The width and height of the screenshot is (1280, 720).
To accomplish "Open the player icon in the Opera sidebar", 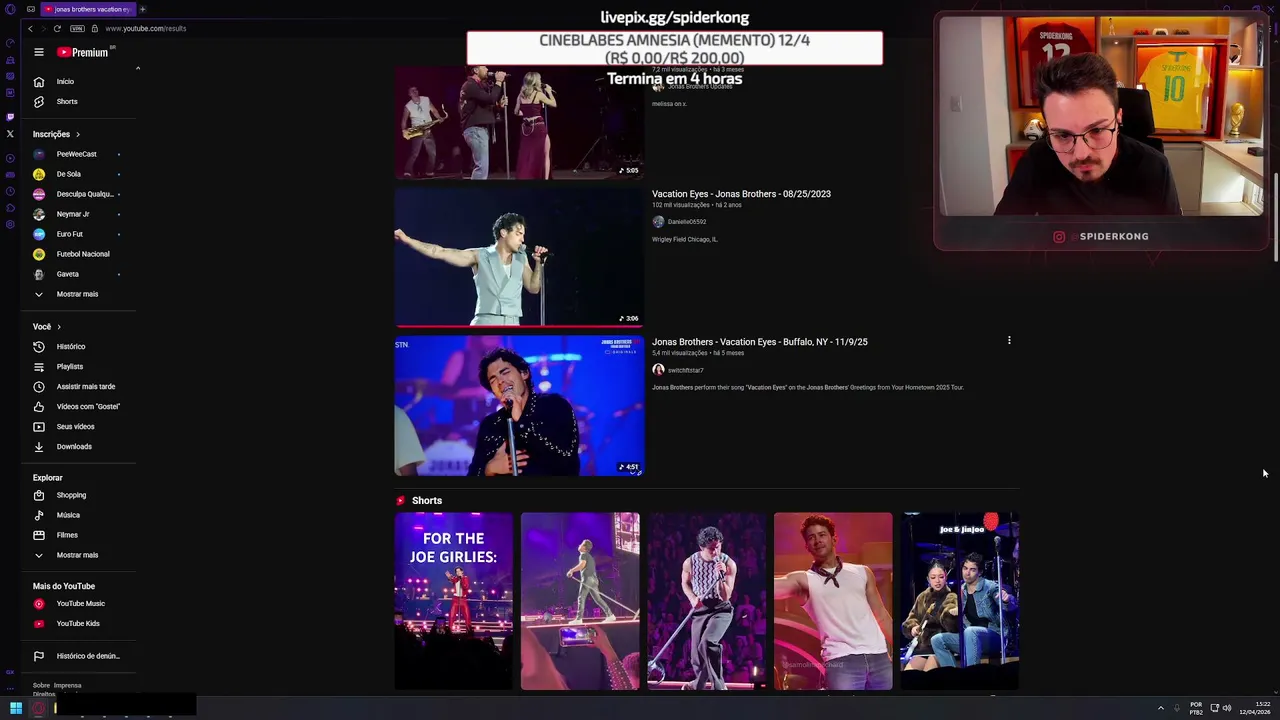I will 10,158.
